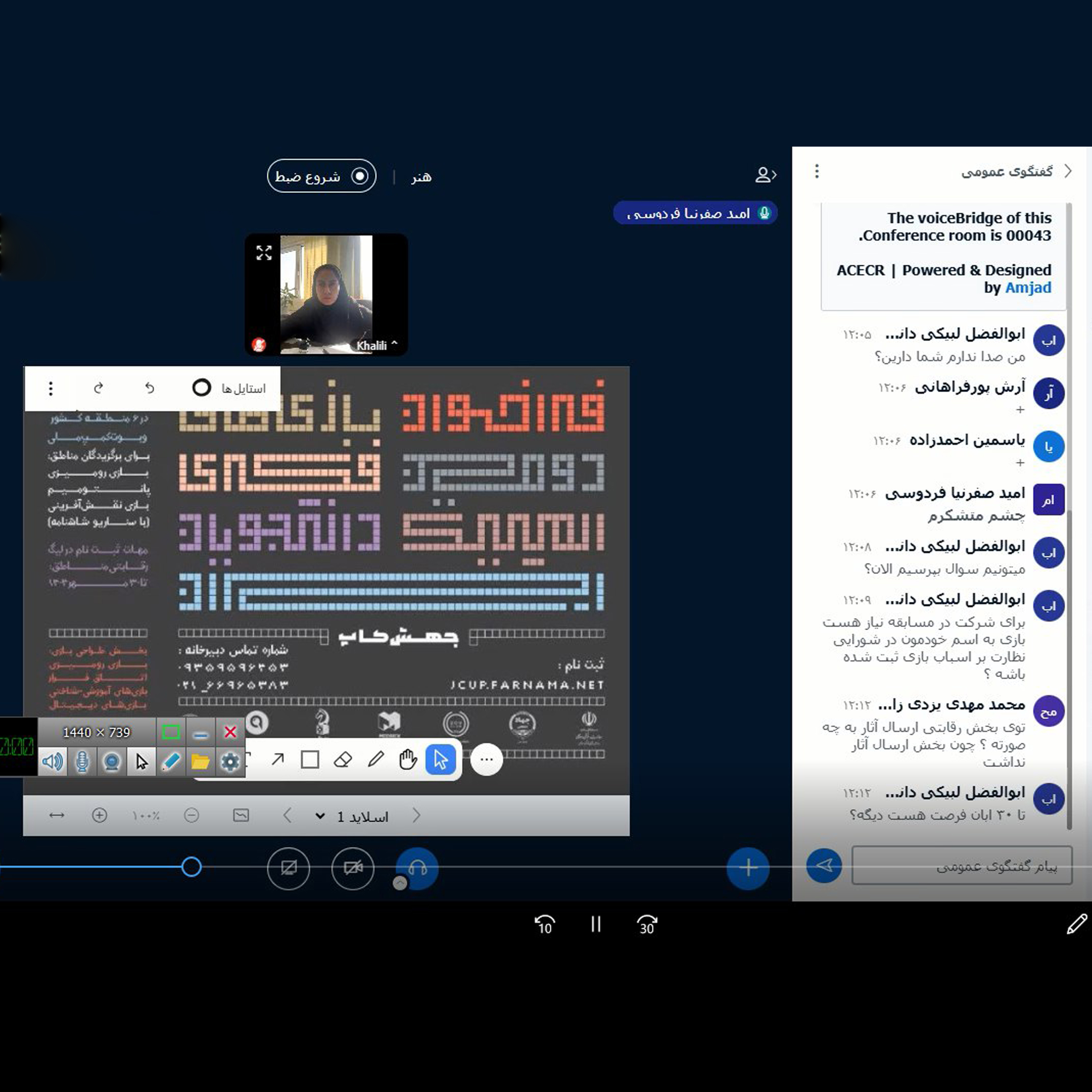
Task: Mute the microphone in the recorder toolbar
Action: [x=82, y=761]
